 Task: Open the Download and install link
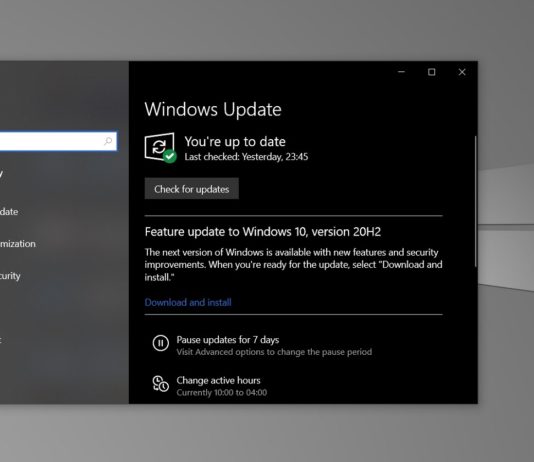(188, 302)
